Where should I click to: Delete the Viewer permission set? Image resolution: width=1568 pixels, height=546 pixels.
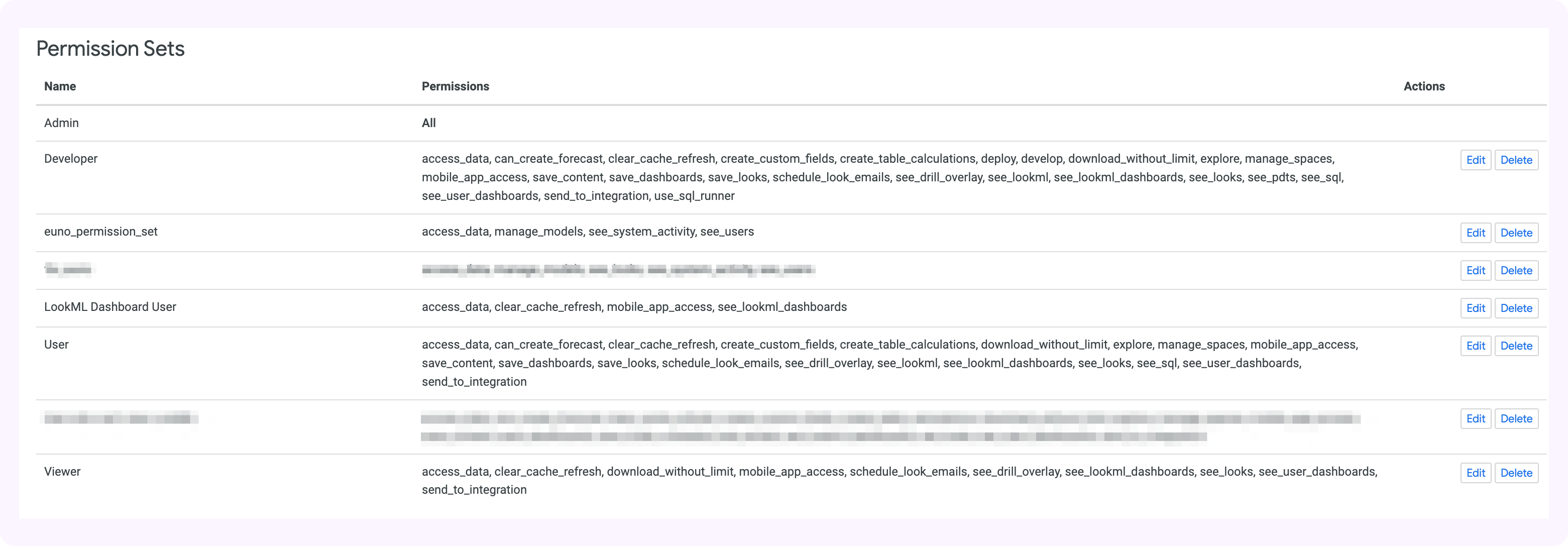[1516, 474]
